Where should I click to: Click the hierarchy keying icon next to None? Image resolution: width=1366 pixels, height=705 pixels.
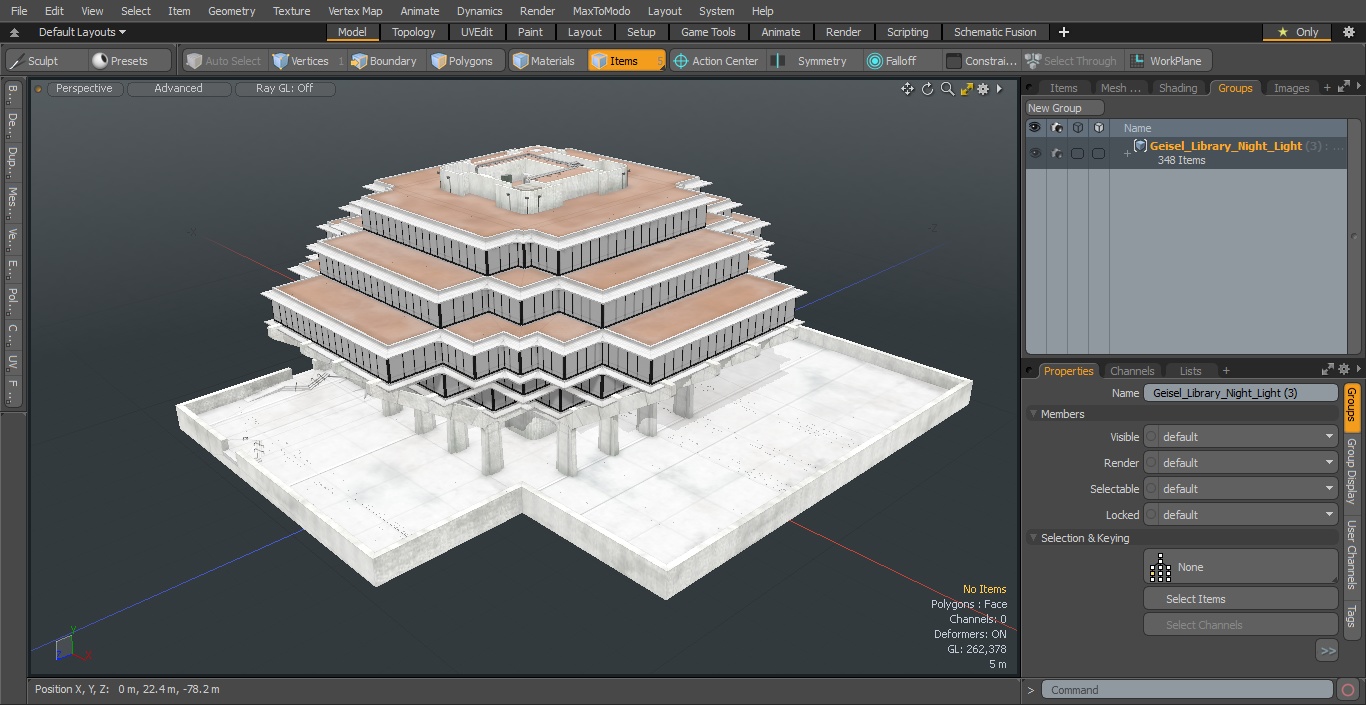point(1160,568)
